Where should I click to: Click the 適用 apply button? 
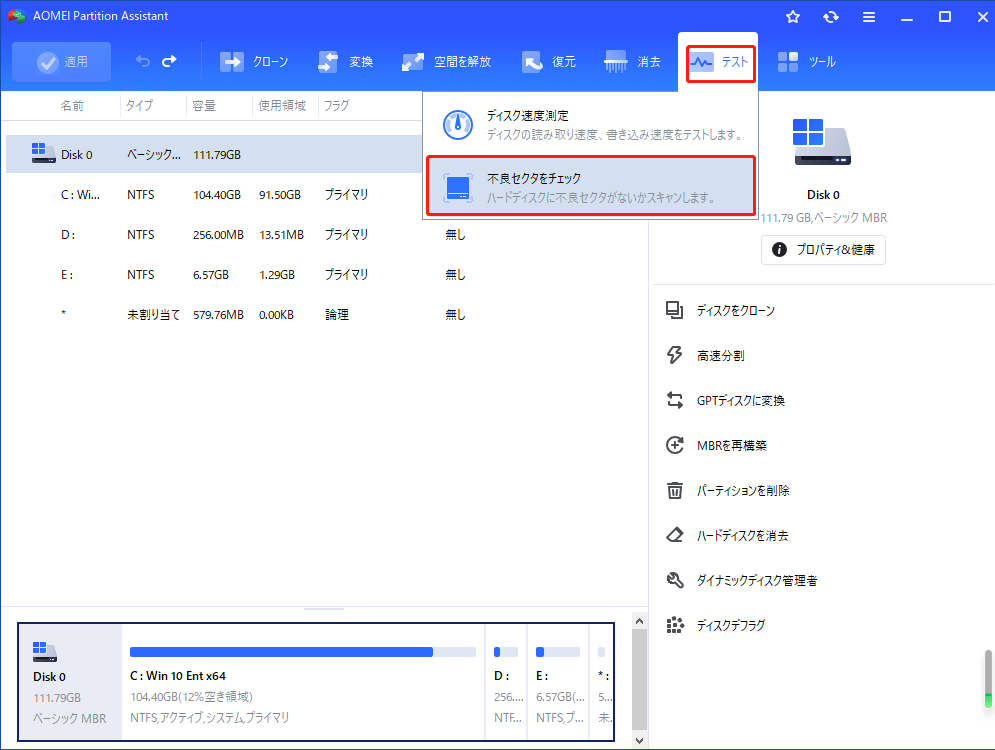(62, 62)
